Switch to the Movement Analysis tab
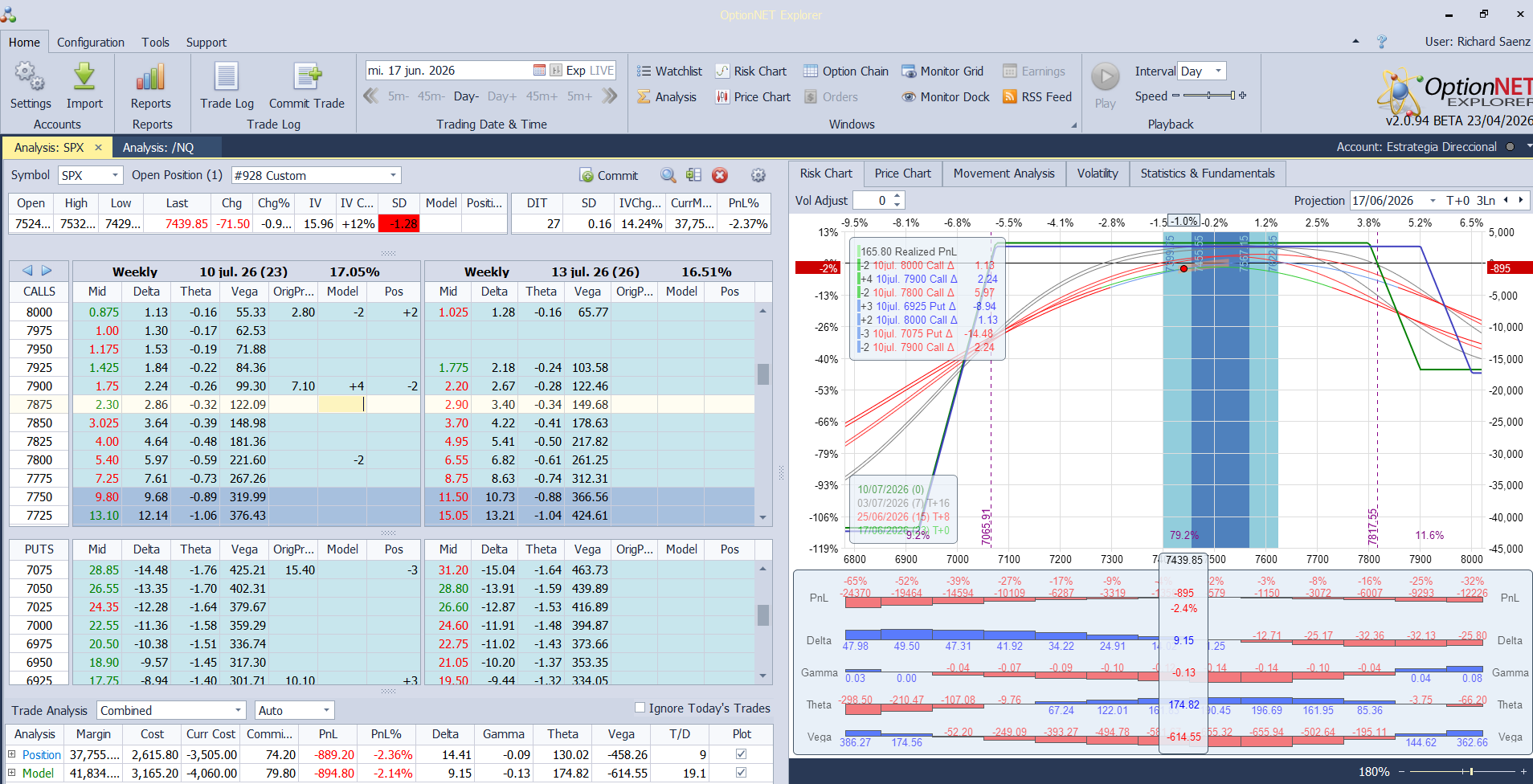Screen dimensions: 1533x784 click(1004, 174)
